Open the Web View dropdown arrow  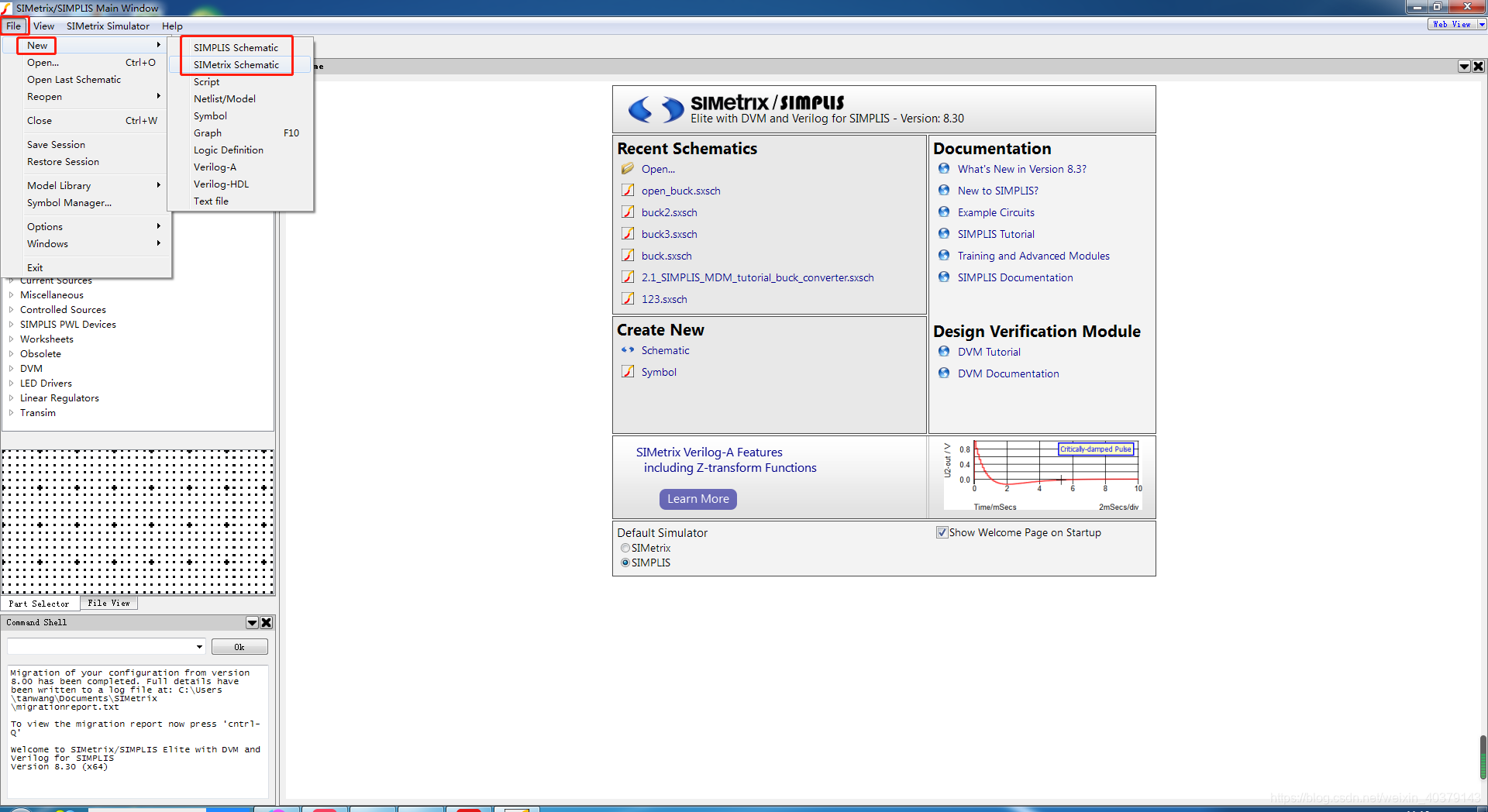click(x=1481, y=25)
